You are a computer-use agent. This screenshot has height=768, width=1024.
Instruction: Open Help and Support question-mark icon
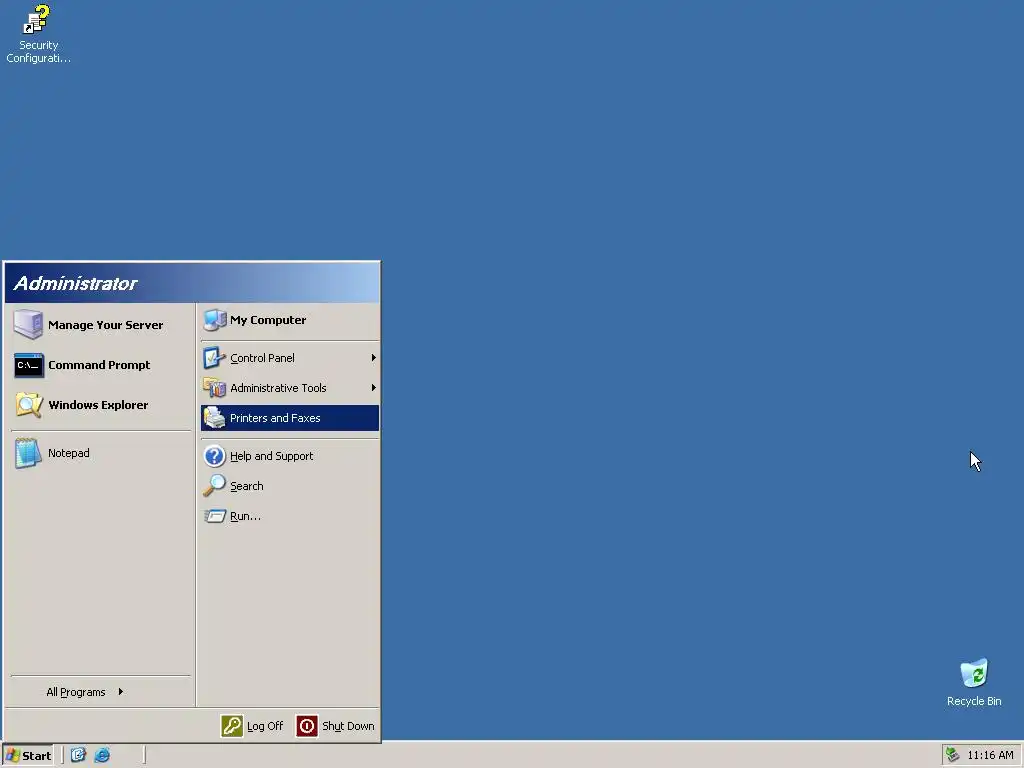[x=214, y=456]
